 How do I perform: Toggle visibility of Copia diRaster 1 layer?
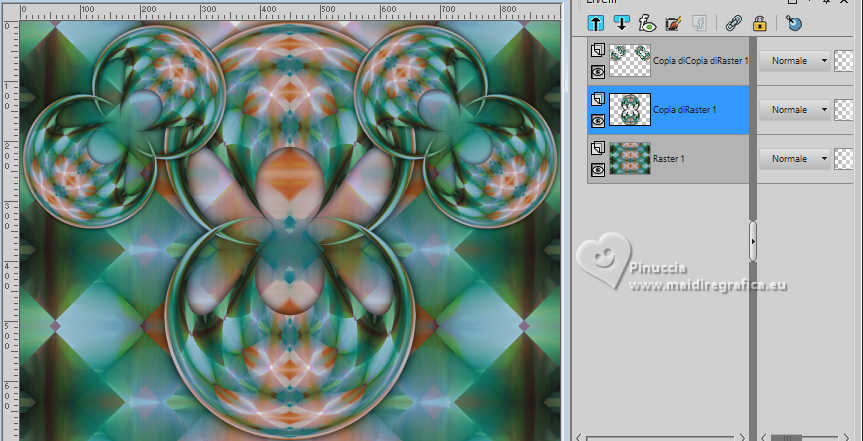point(598,120)
